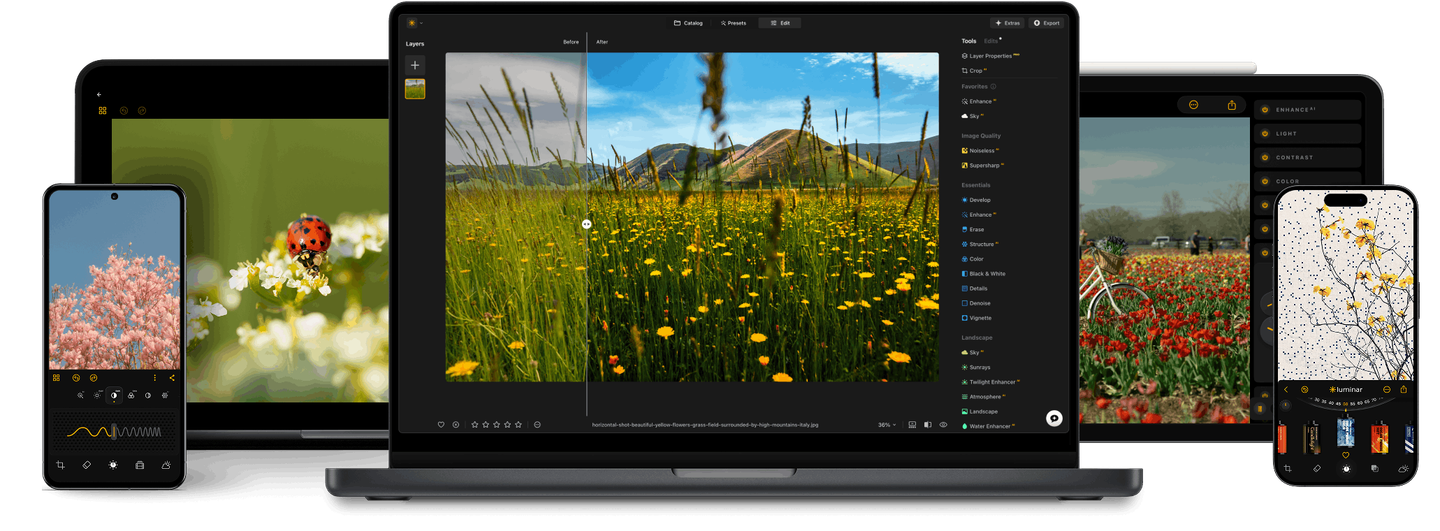Open Sky under the Favorites section
The height and width of the screenshot is (531, 1440).
pyautogui.click(x=973, y=116)
